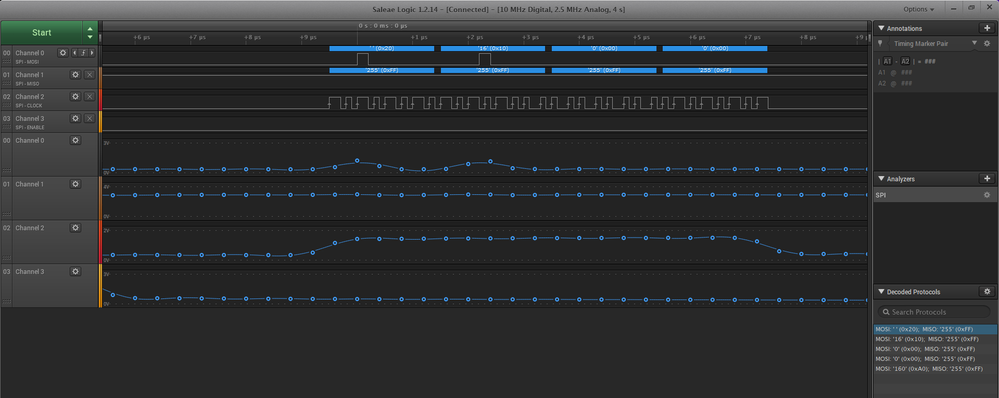The height and width of the screenshot is (398, 999).
Task: Open settings gear for analog Channel 1
Action: coord(75,184)
